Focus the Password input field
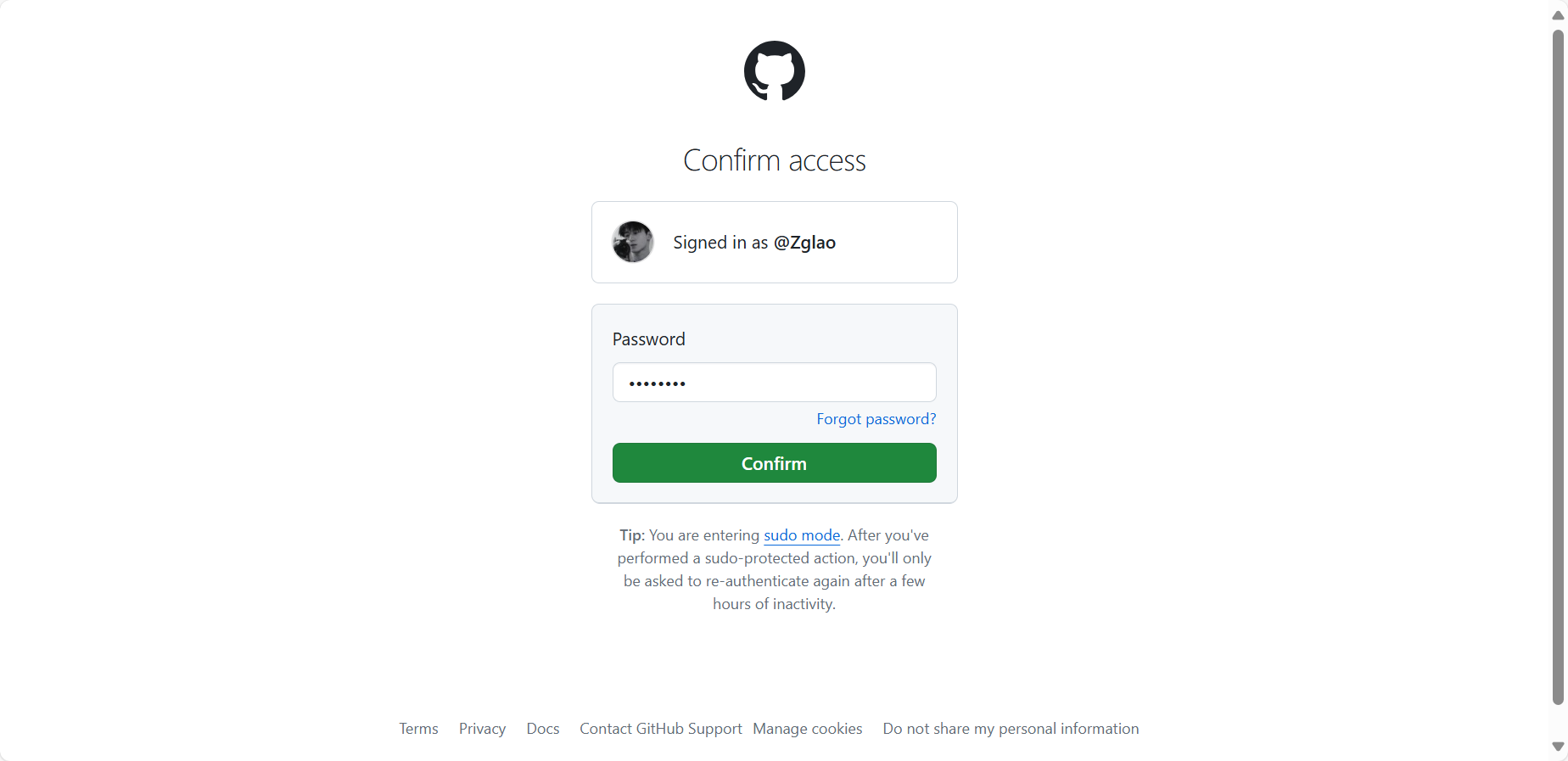Image resolution: width=1568 pixels, height=761 pixels. coord(774,383)
